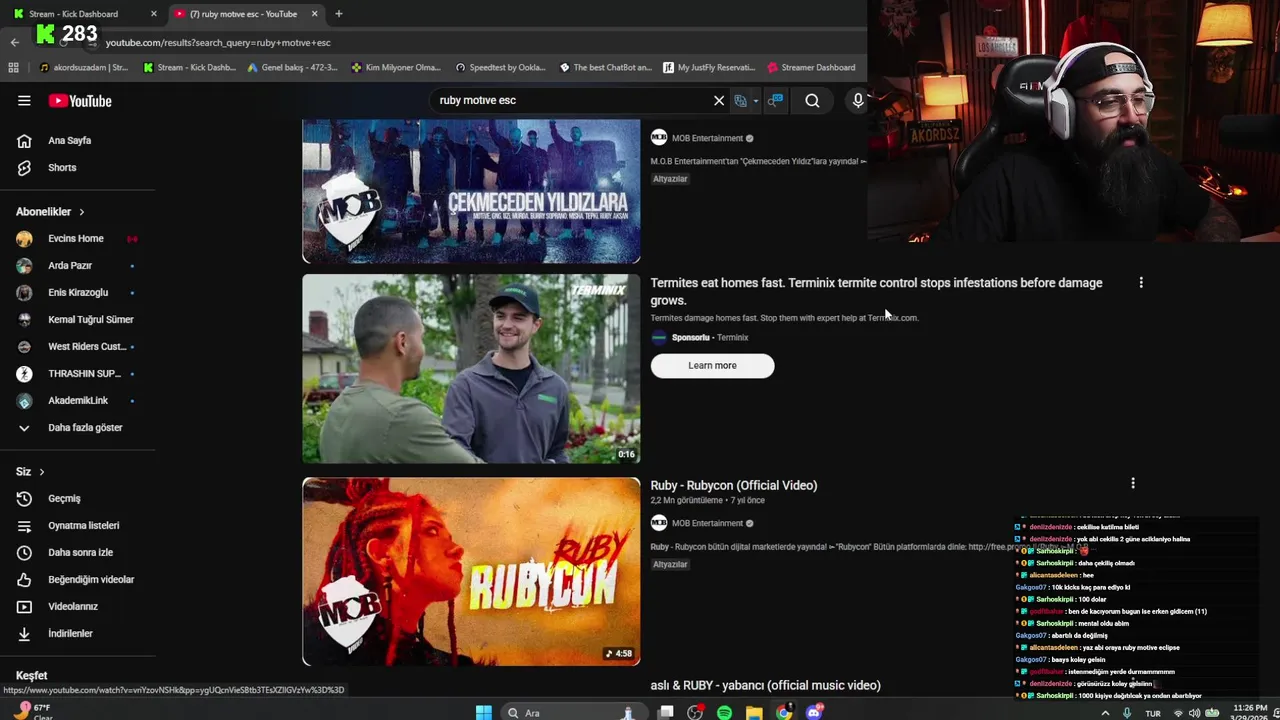Open AkademikLink channel
The image size is (1280, 720).
tap(78, 401)
